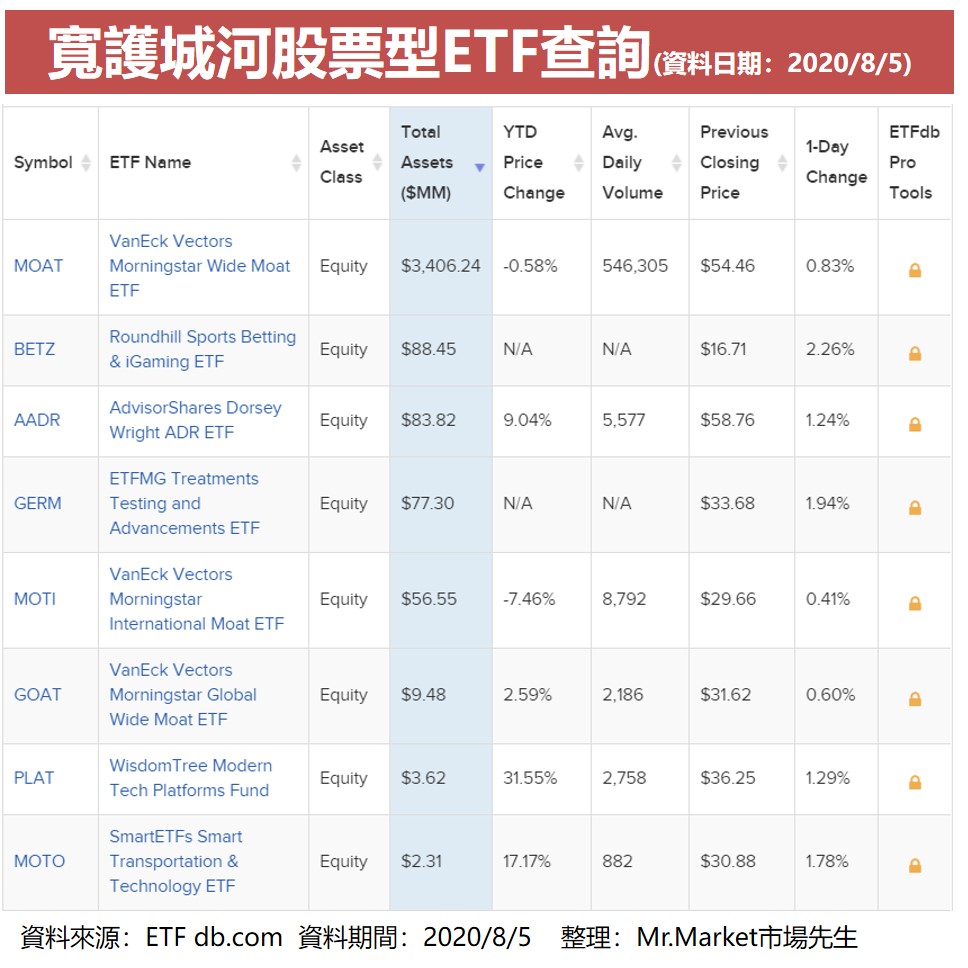Open the AADR symbol link
Viewport: 968px width, 968px height.
click(x=37, y=420)
